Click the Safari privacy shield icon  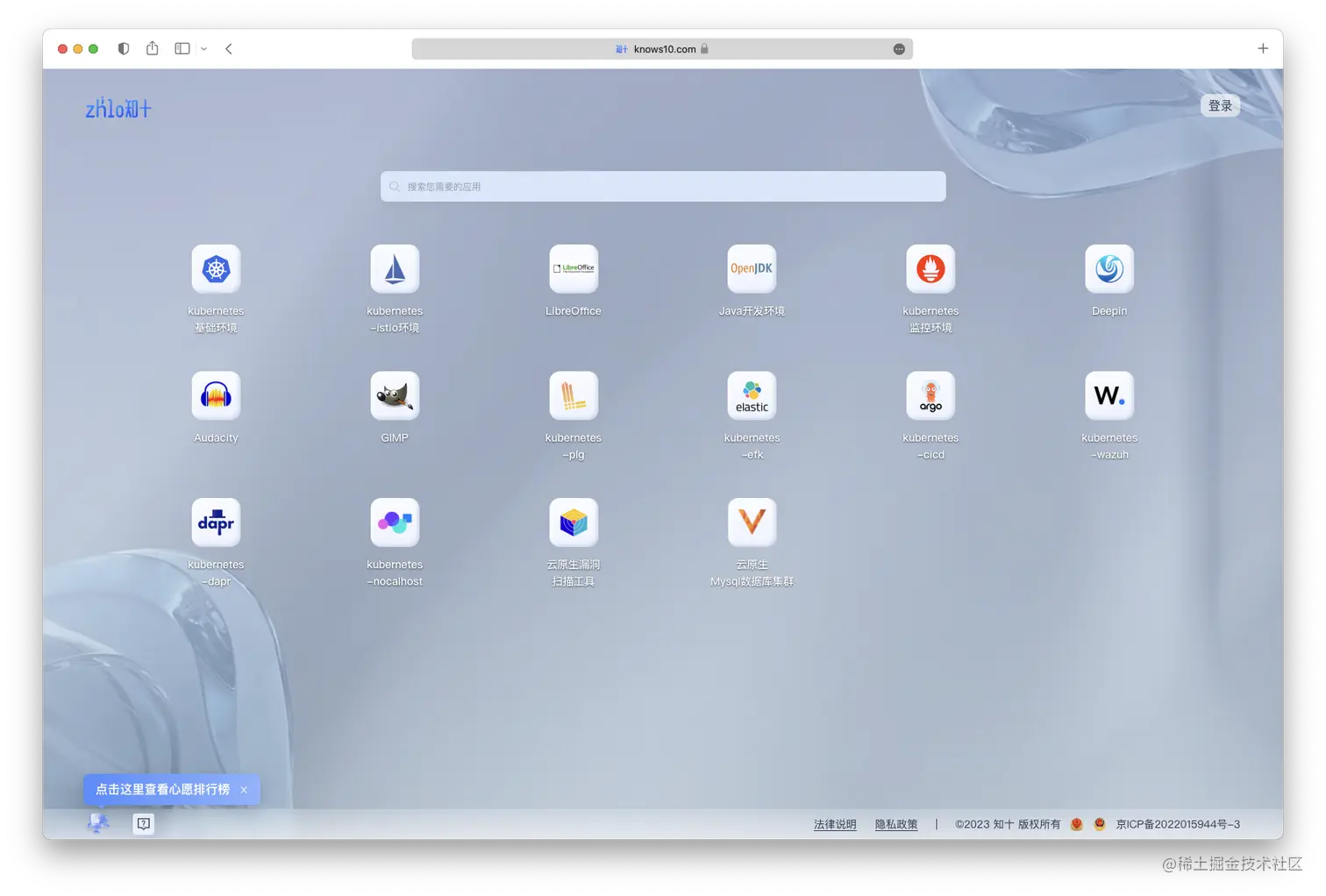[124, 49]
